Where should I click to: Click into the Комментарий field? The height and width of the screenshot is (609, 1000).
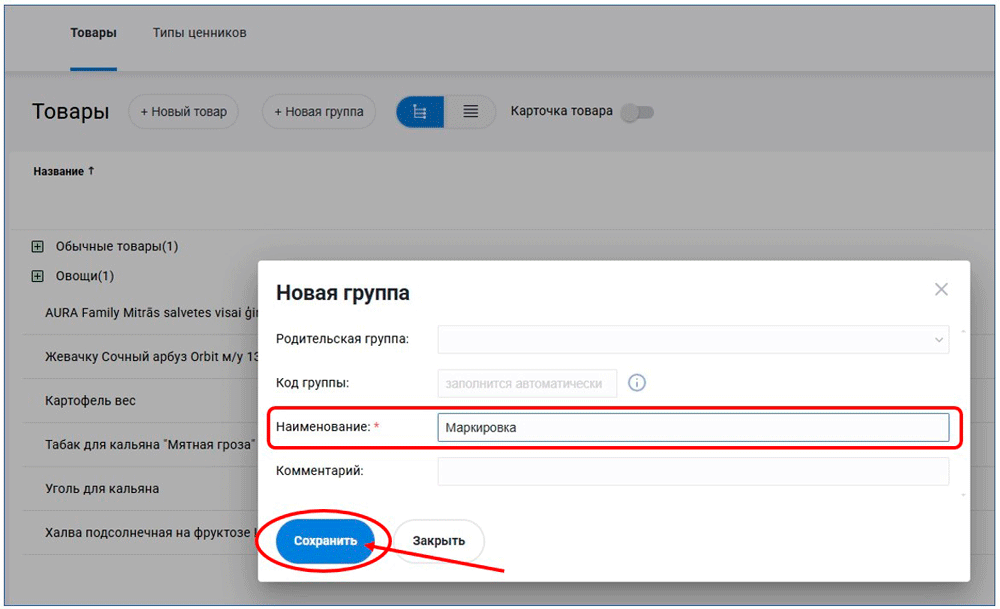tap(693, 471)
